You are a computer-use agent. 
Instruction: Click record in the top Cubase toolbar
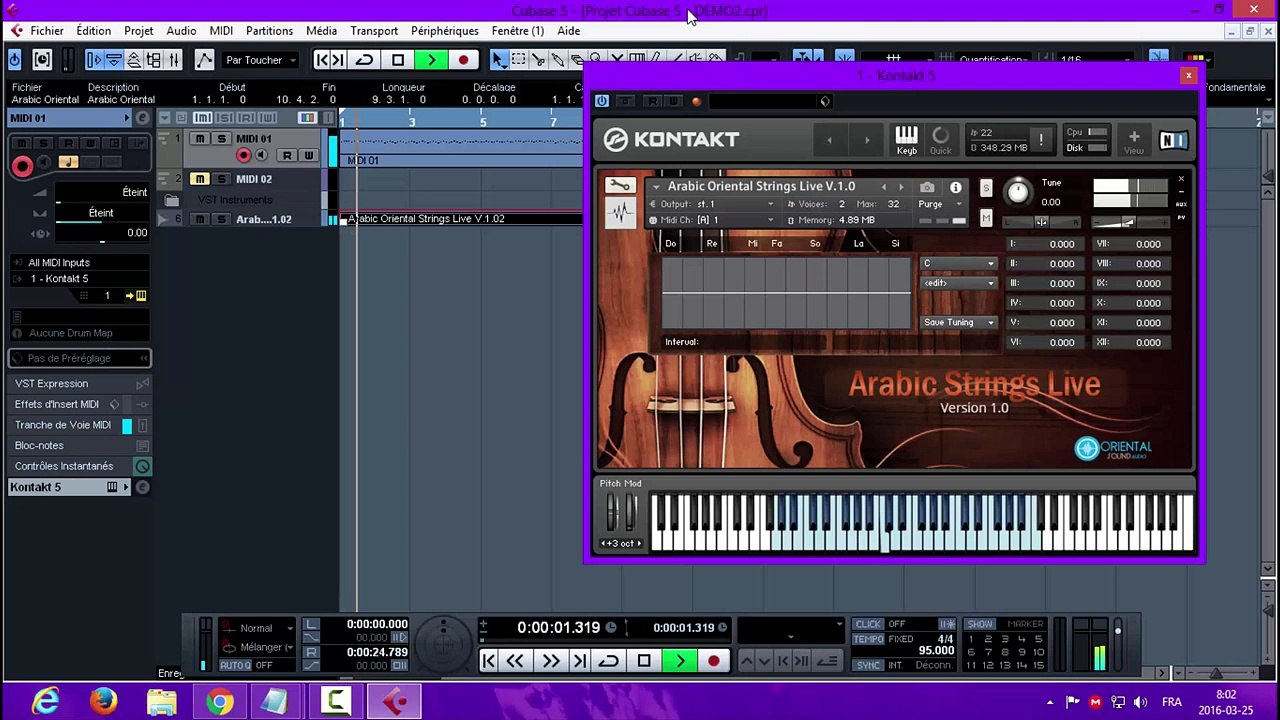[x=463, y=60]
